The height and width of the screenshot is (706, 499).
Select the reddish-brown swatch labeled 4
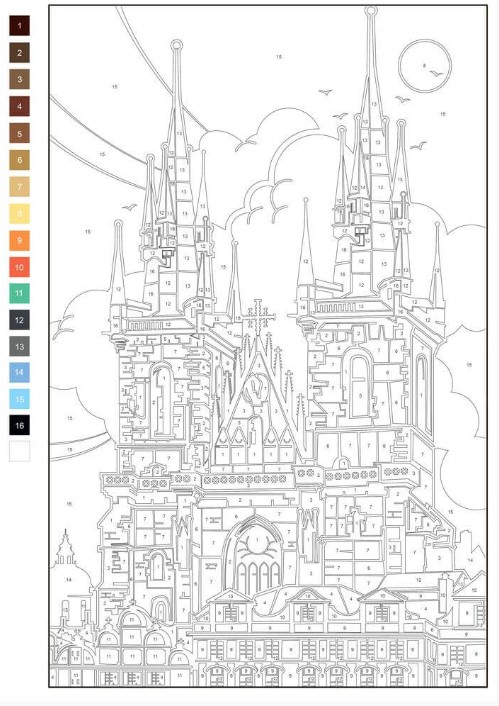pyautogui.click(x=19, y=106)
